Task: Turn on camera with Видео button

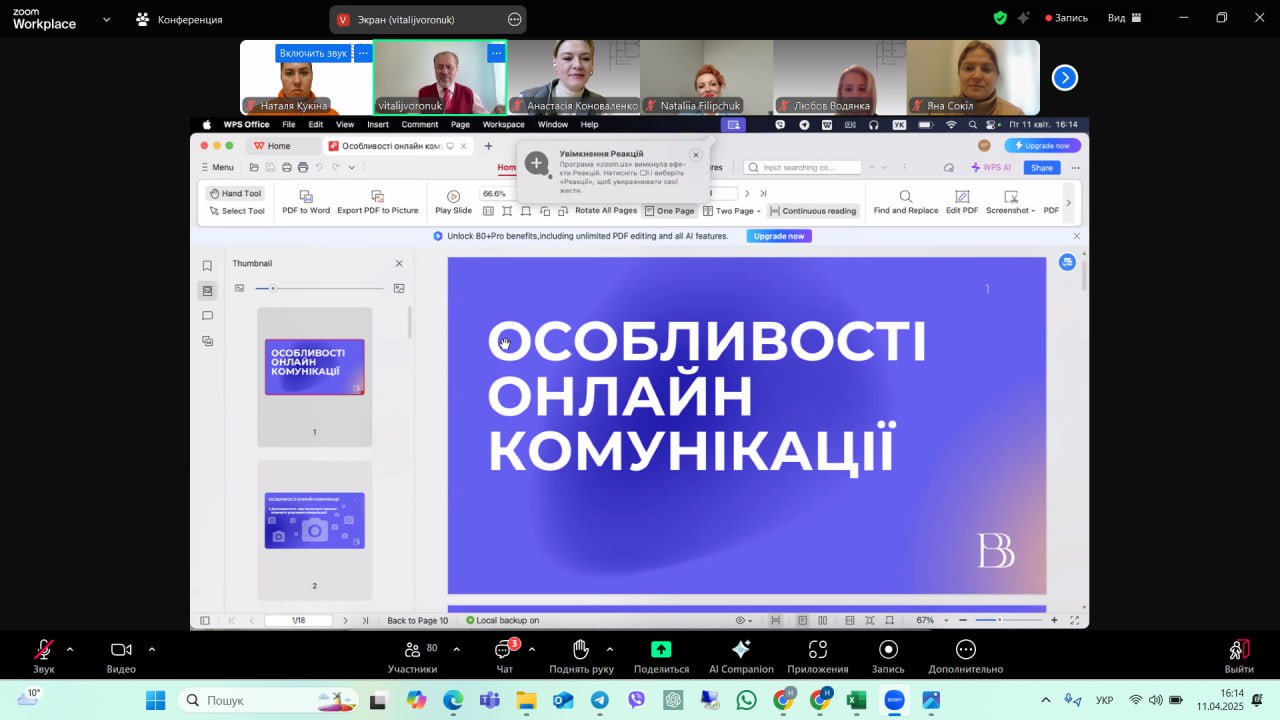Action: click(121, 650)
